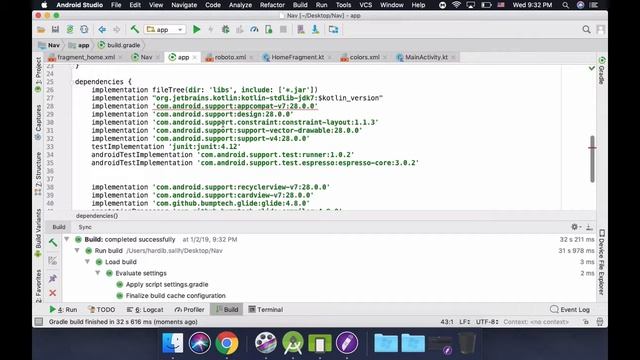Open the Gradle side panel
This screenshot has height=360, width=640.
[602, 71]
